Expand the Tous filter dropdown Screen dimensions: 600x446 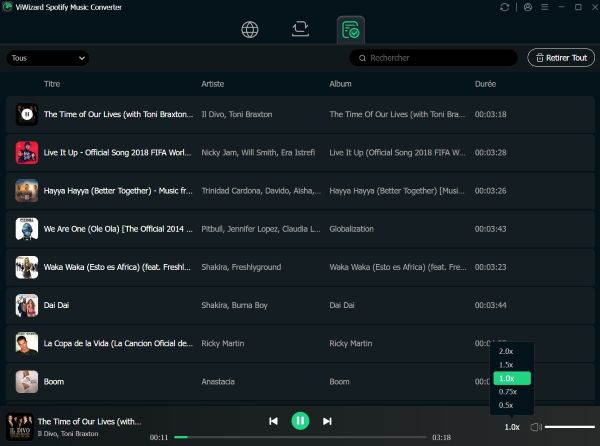click(47, 58)
